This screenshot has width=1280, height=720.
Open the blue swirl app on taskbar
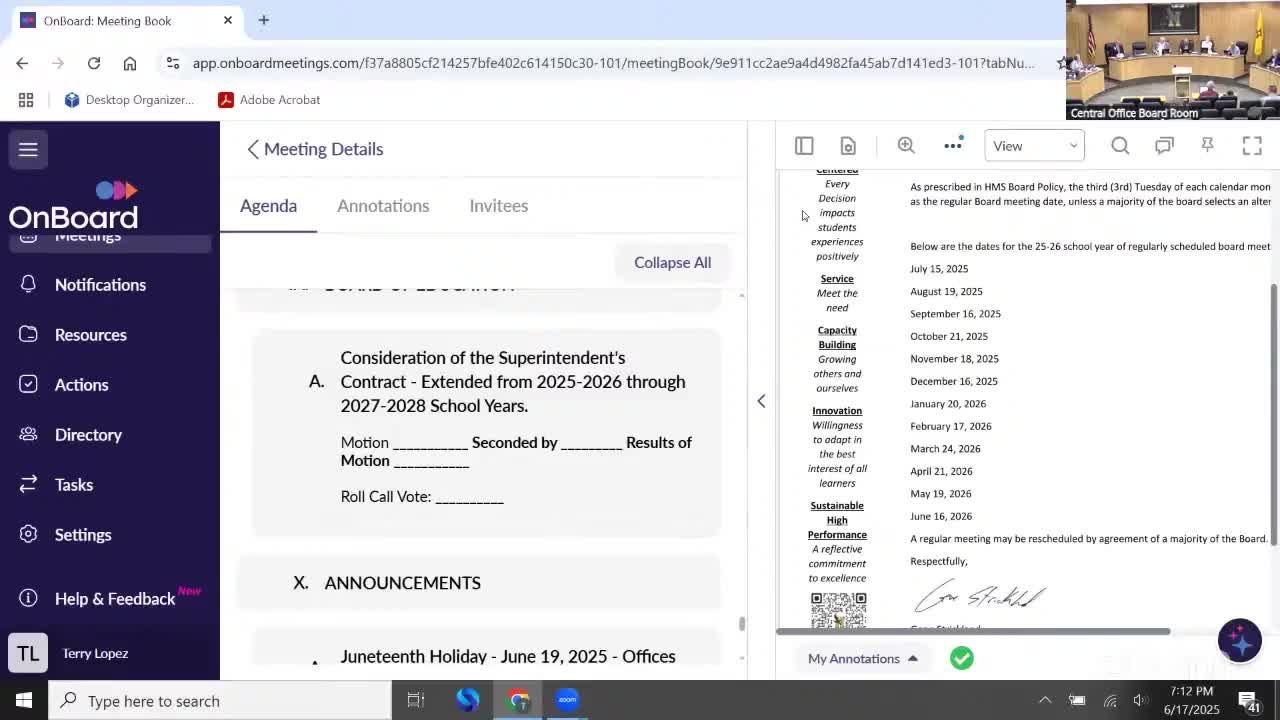click(467, 700)
